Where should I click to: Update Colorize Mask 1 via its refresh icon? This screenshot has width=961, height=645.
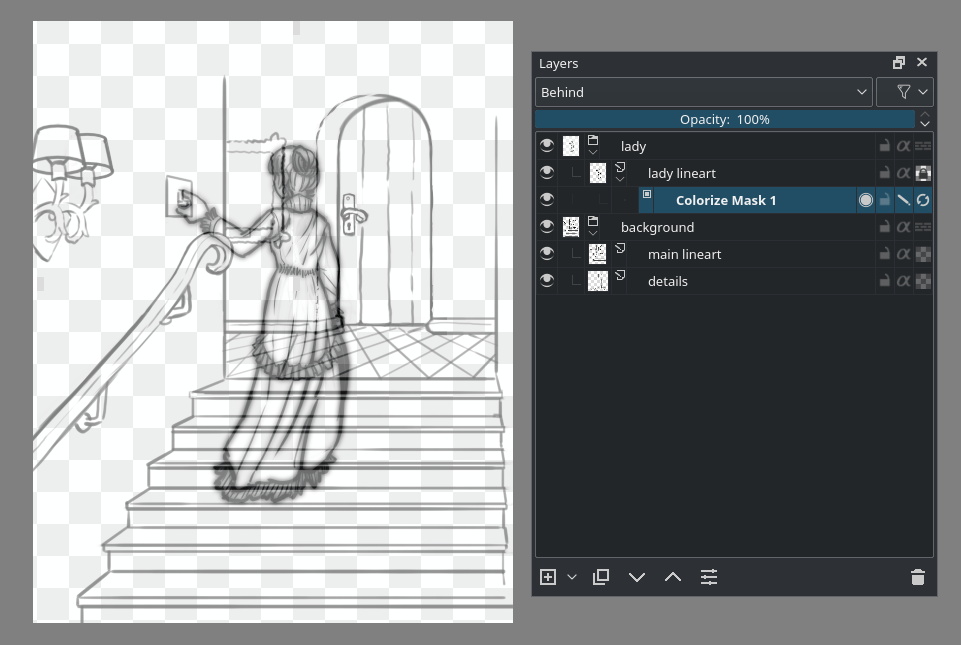pyautogui.click(x=921, y=199)
